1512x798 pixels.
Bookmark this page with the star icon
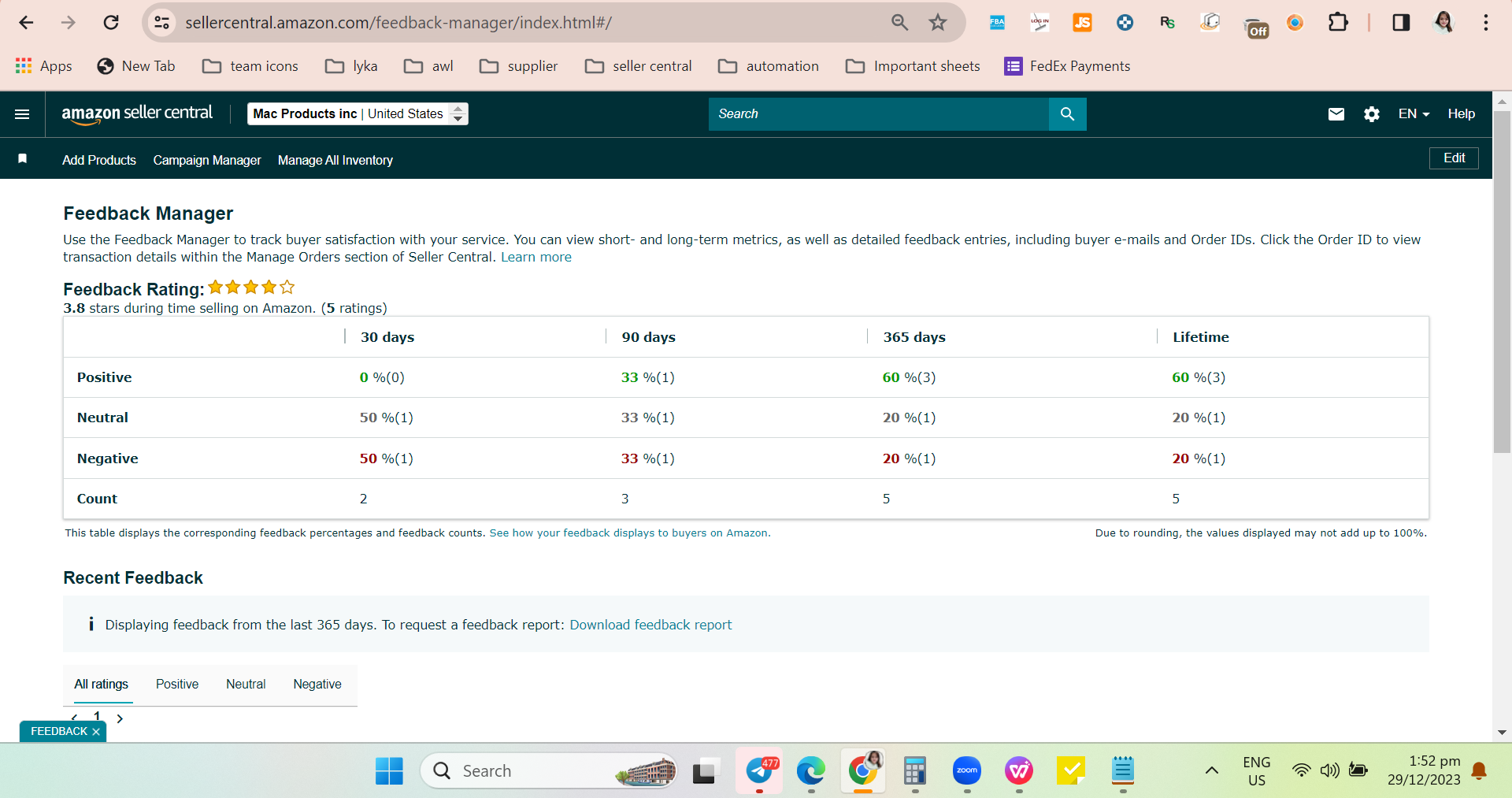937,23
